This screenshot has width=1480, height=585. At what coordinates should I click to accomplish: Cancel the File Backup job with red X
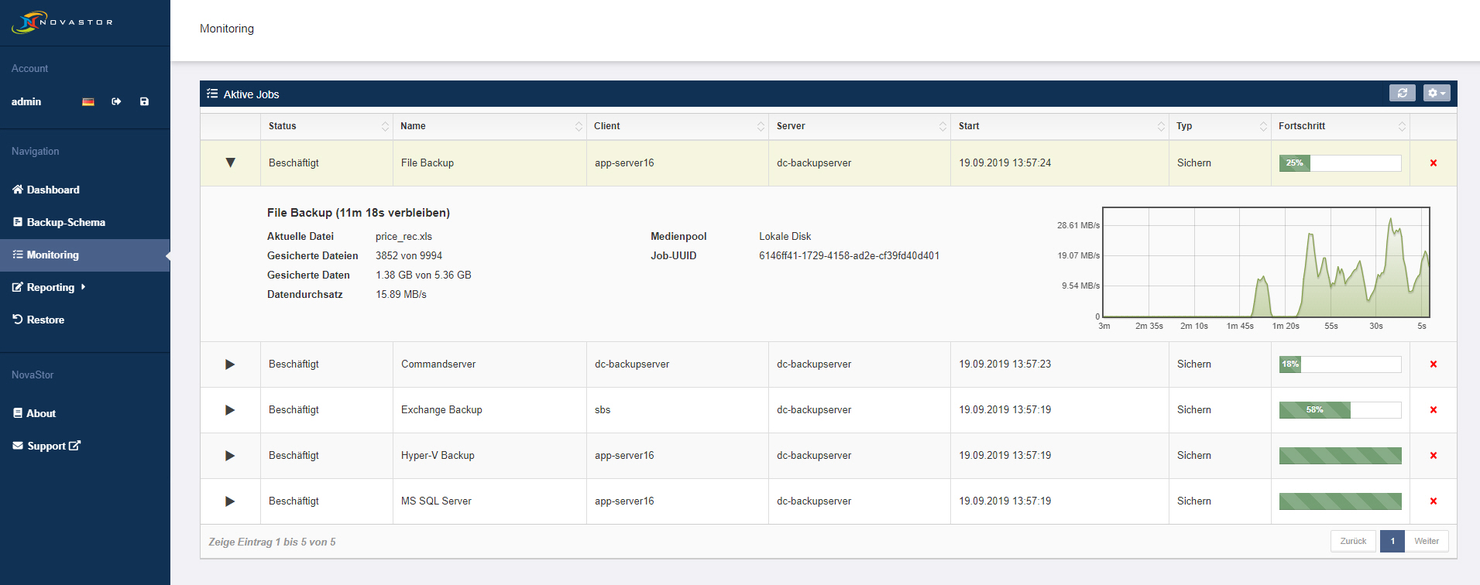point(1433,162)
